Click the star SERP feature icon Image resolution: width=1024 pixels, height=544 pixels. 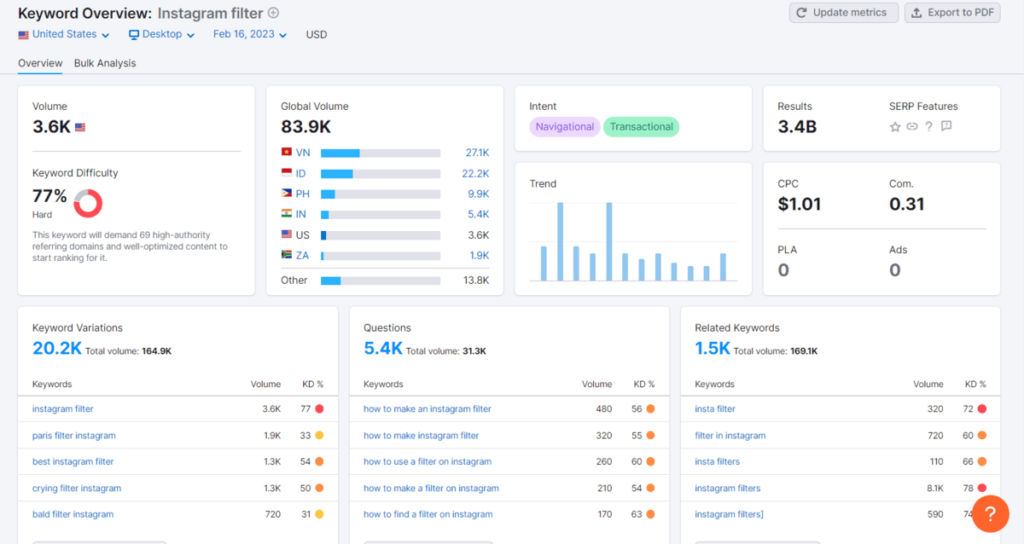click(x=895, y=127)
